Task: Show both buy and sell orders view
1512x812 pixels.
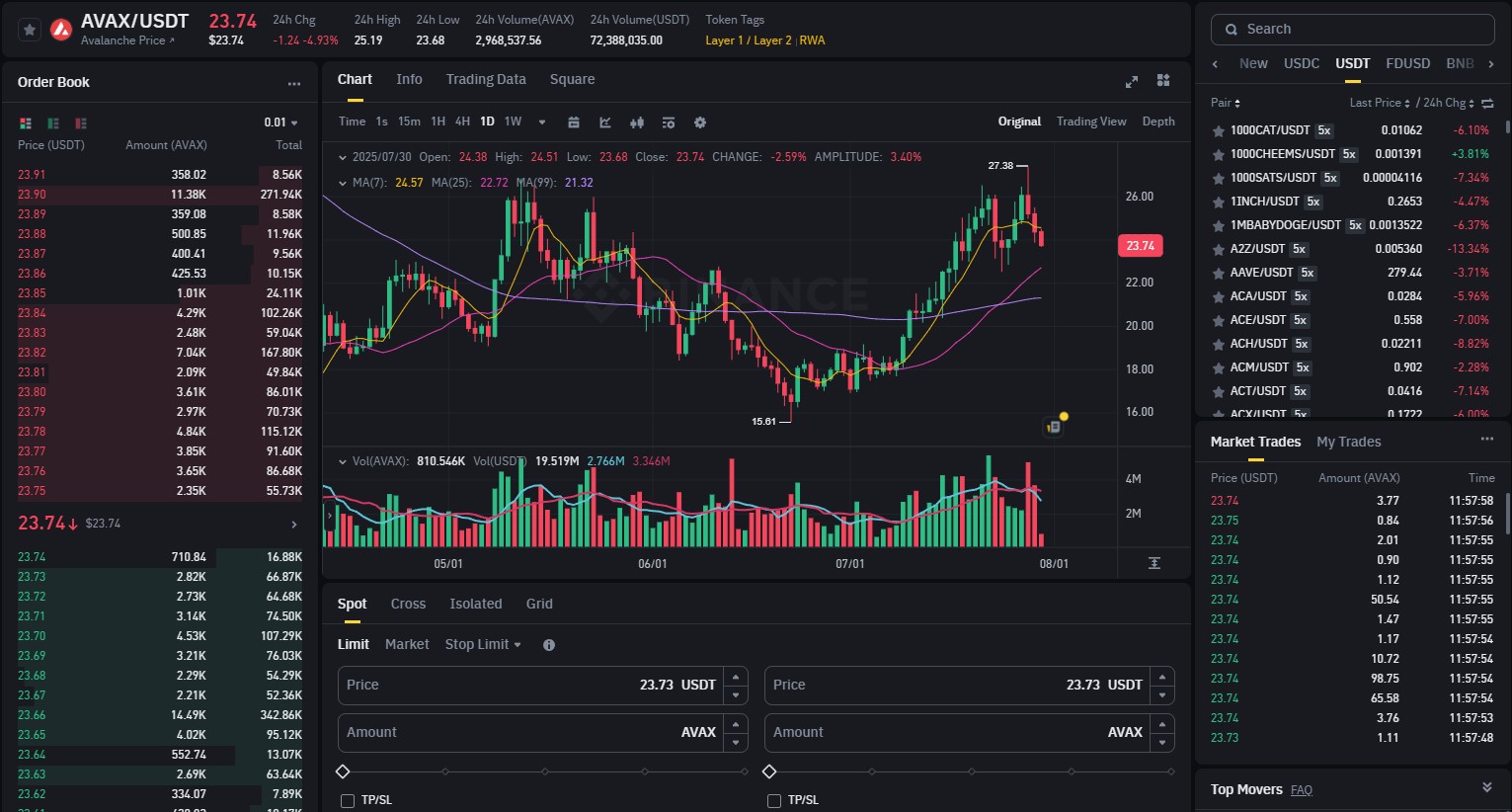Action: 26,122
